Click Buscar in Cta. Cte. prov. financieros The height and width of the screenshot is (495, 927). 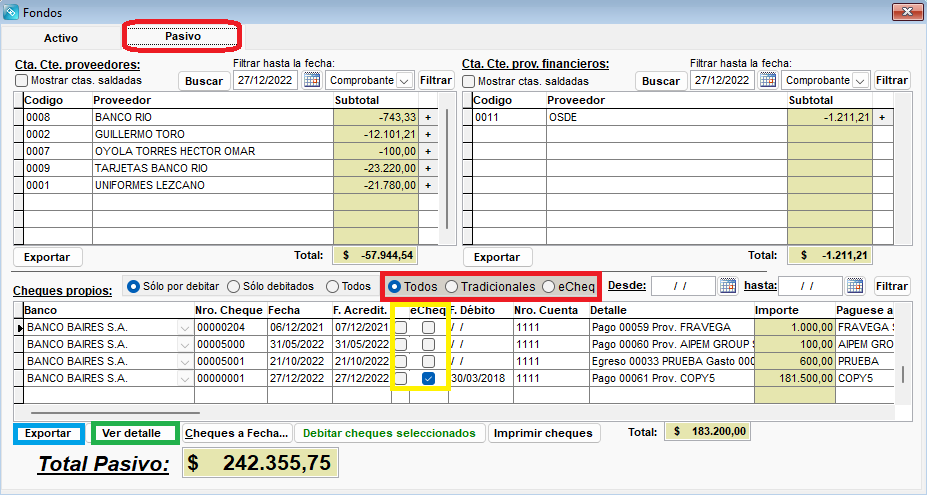click(661, 81)
